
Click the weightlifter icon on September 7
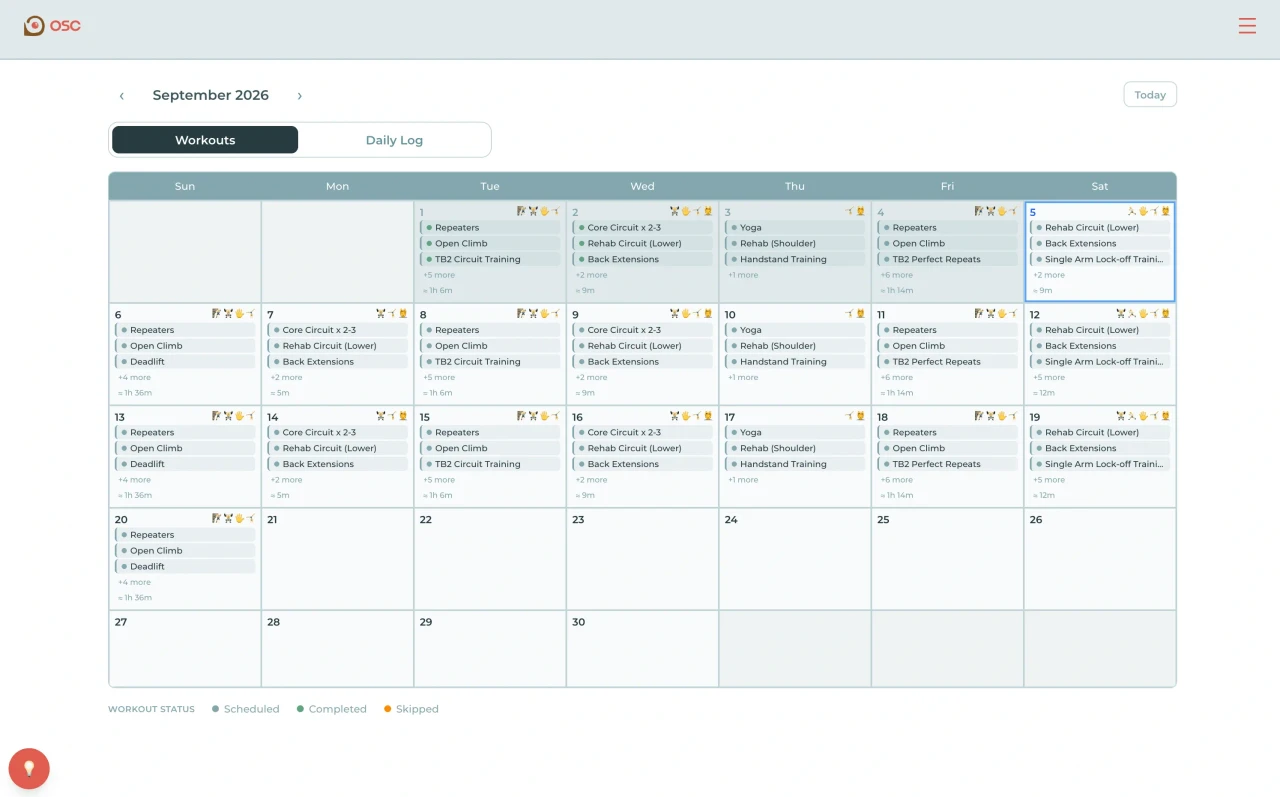380,314
